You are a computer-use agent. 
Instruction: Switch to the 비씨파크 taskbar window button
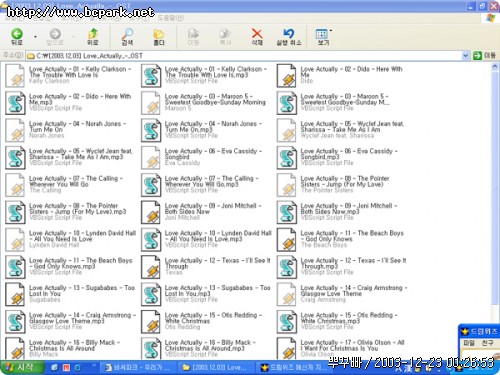(137, 368)
